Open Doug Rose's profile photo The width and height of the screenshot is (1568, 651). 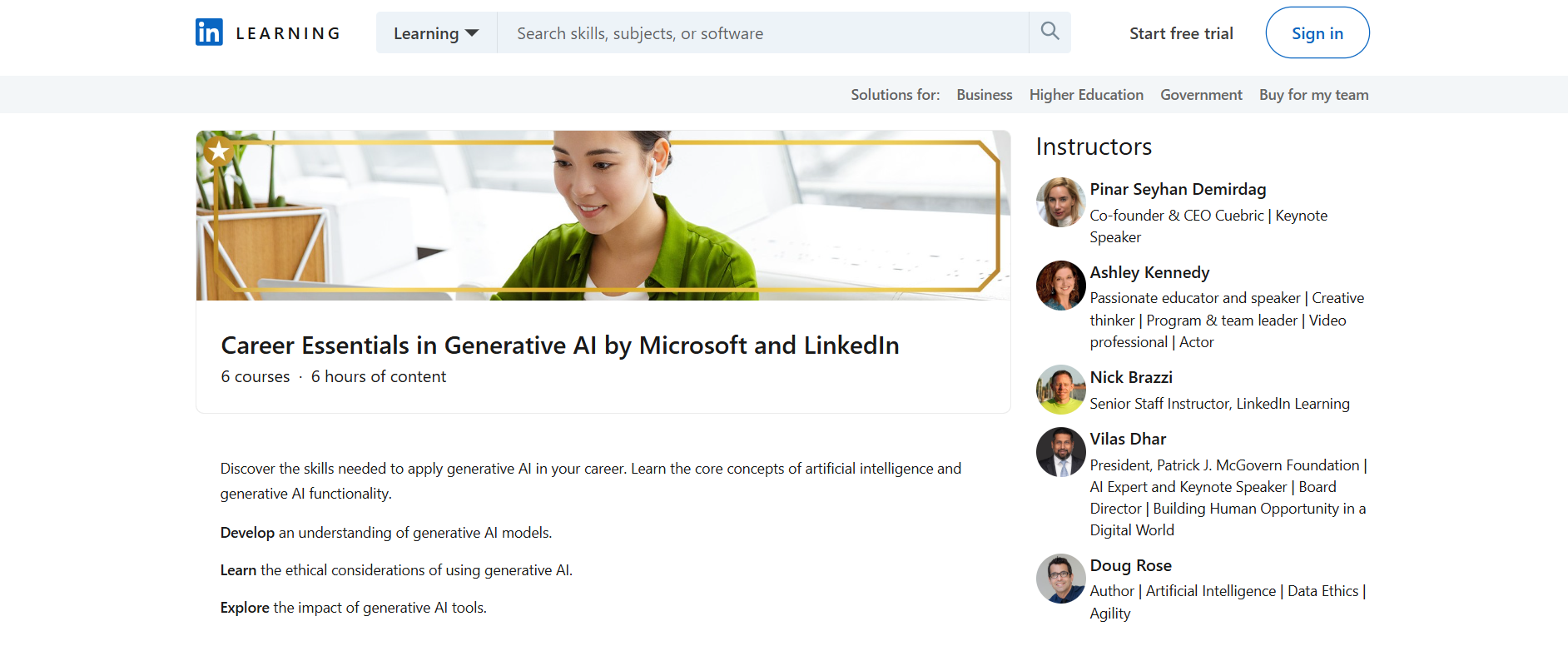[1060, 579]
